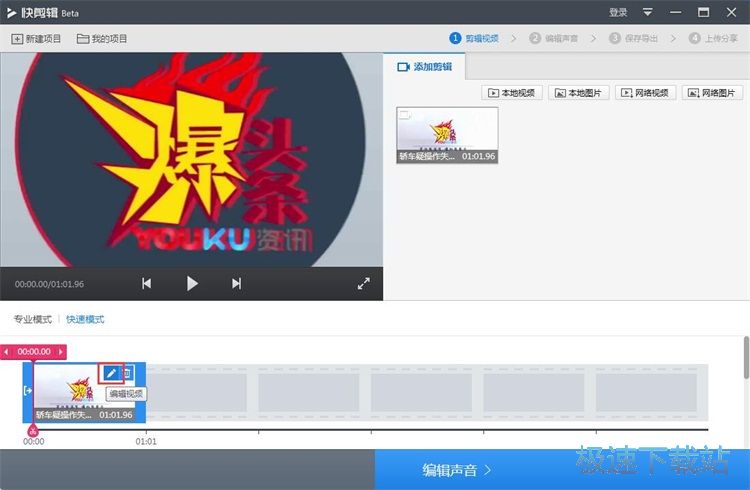Jump to next clip in the player
Image resolution: width=750 pixels, height=490 pixels.
point(236,284)
